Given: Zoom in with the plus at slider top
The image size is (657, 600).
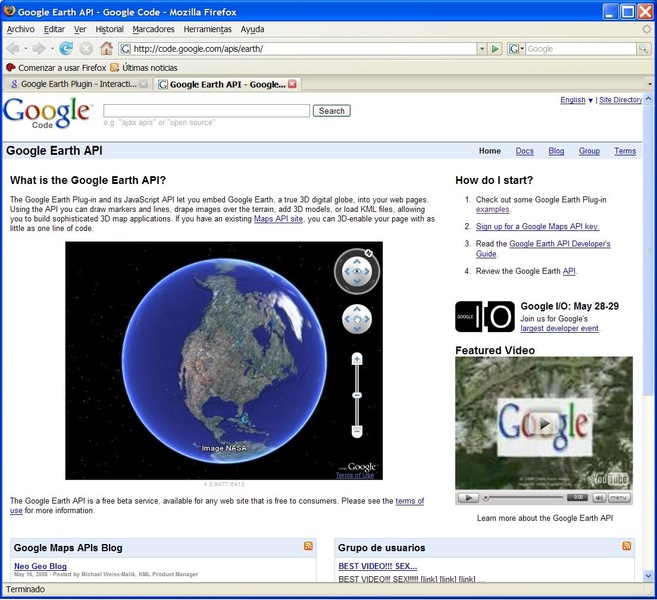Looking at the screenshot, I should [x=357, y=359].
